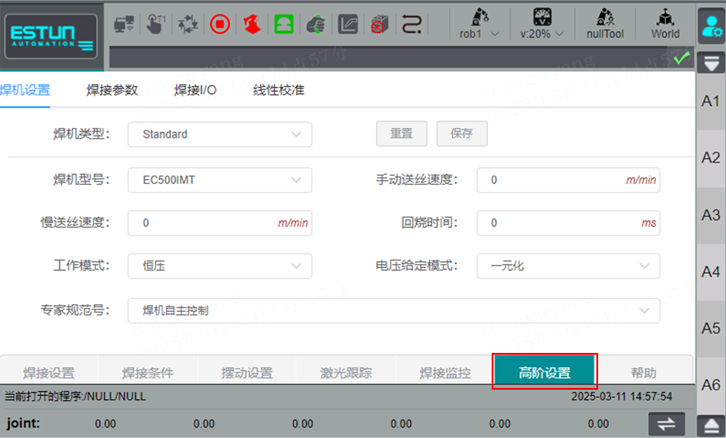Click the green square frame icon
Image resolution: width=726 pixels, height=438 pixels.
click(284, 24)
